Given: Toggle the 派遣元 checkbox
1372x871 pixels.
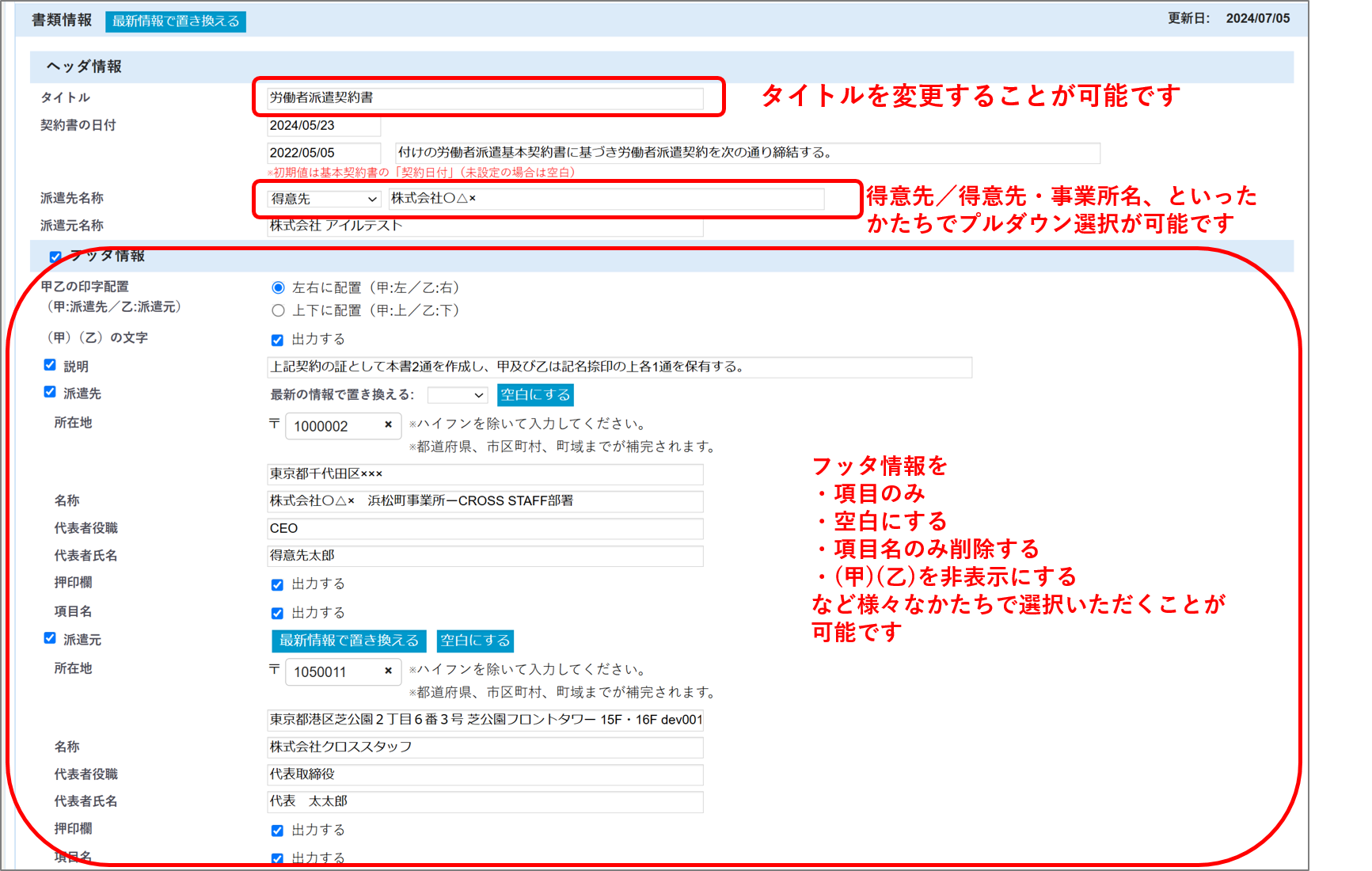Looking at the screenshot, I should point(50,638).
